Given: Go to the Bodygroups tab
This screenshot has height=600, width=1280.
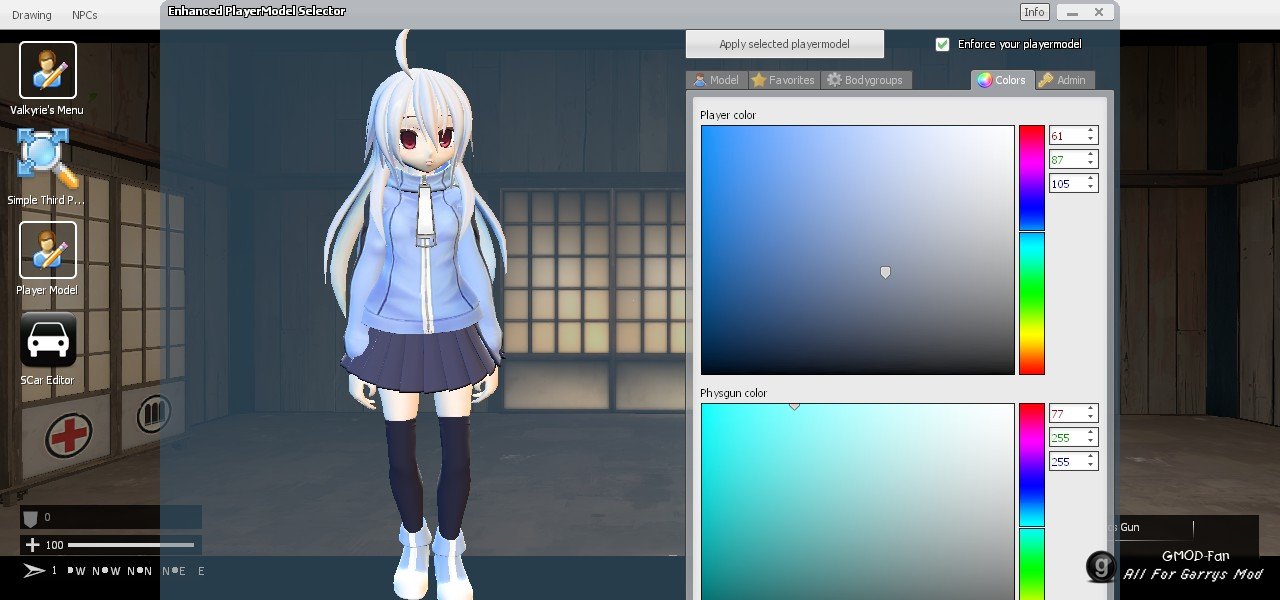Looking at the screenshot, I should pyautogui.click(x=866, y=80).
